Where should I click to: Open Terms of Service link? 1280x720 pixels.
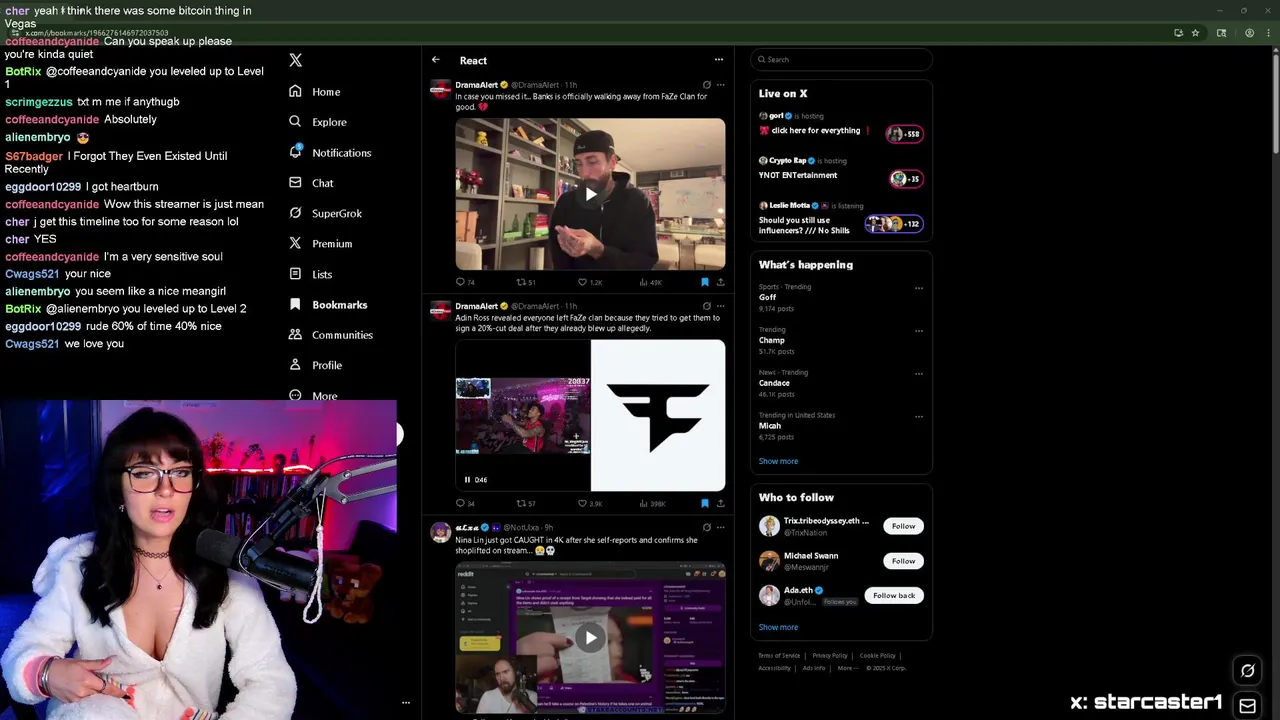point(779,656)
